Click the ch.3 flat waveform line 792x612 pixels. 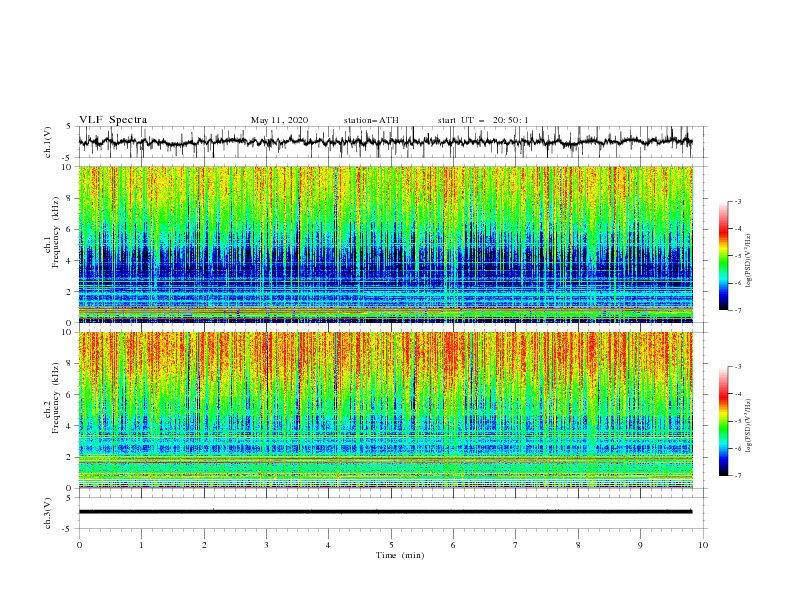(385, 512)
